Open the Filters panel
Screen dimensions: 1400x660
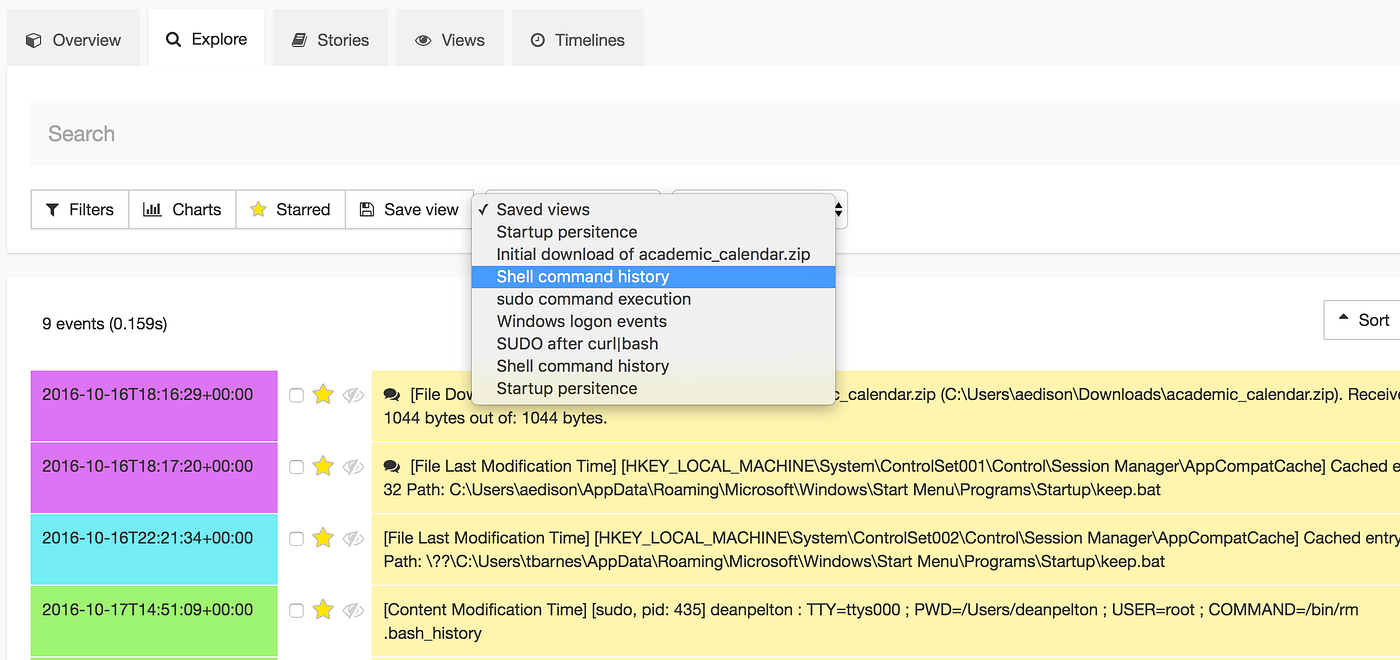pyautogui.click(x=80, y=210)
